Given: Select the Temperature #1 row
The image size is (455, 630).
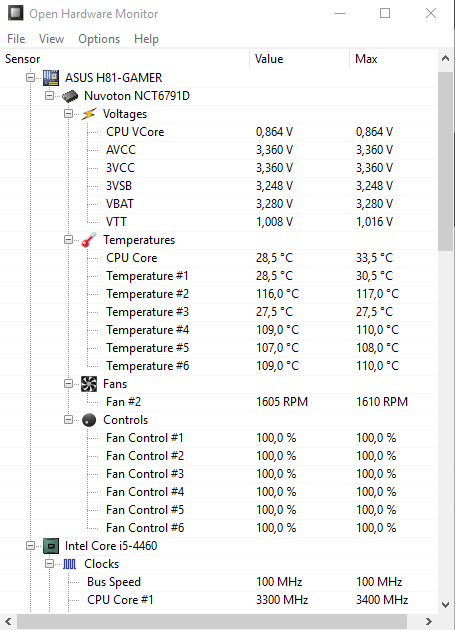Looking at the screenshot, I should pyautogui.click(x=219, y=276).
